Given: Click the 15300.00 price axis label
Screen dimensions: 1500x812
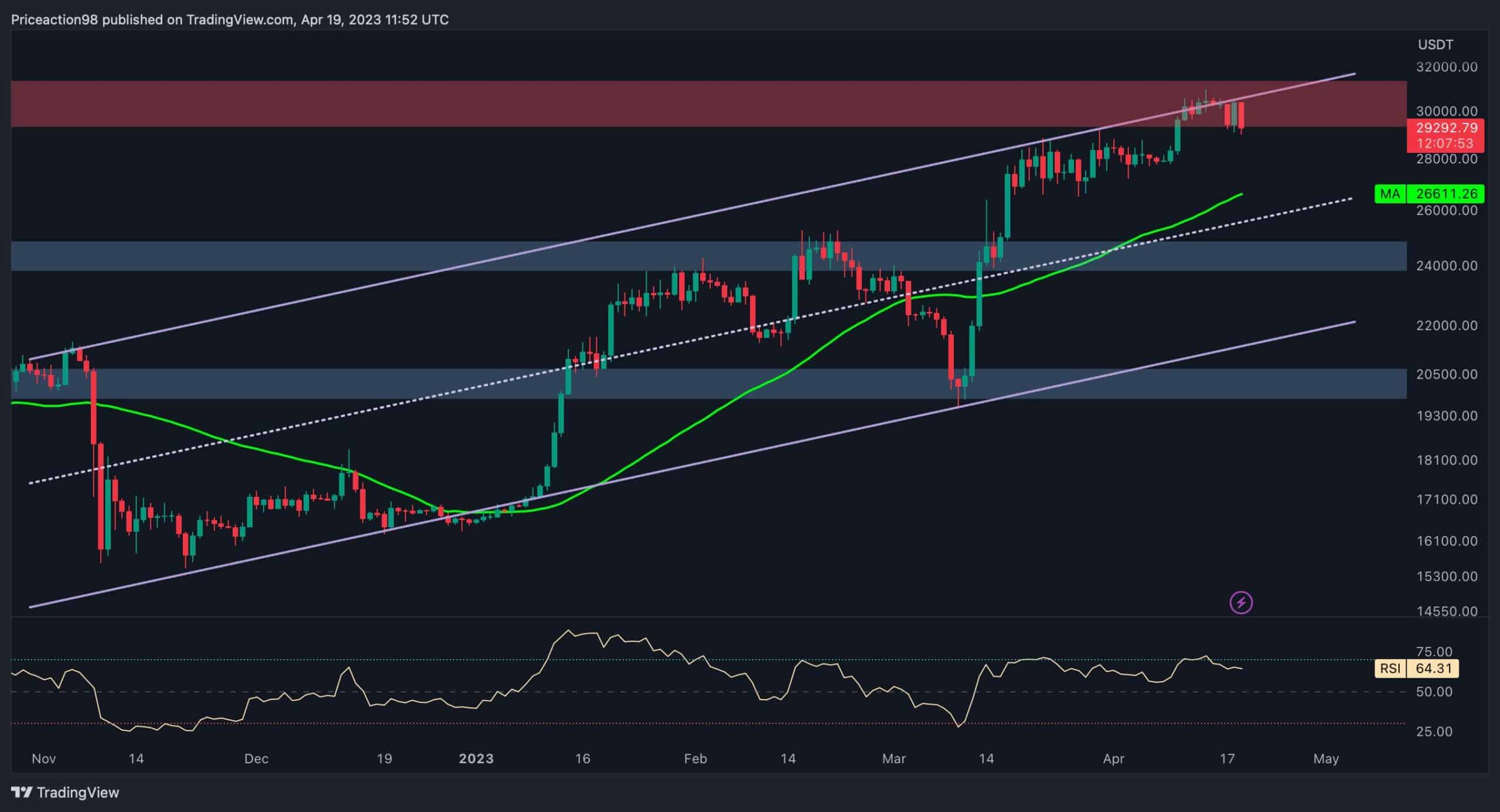Looking at the screenshot, I should [x=1447, y=576].
